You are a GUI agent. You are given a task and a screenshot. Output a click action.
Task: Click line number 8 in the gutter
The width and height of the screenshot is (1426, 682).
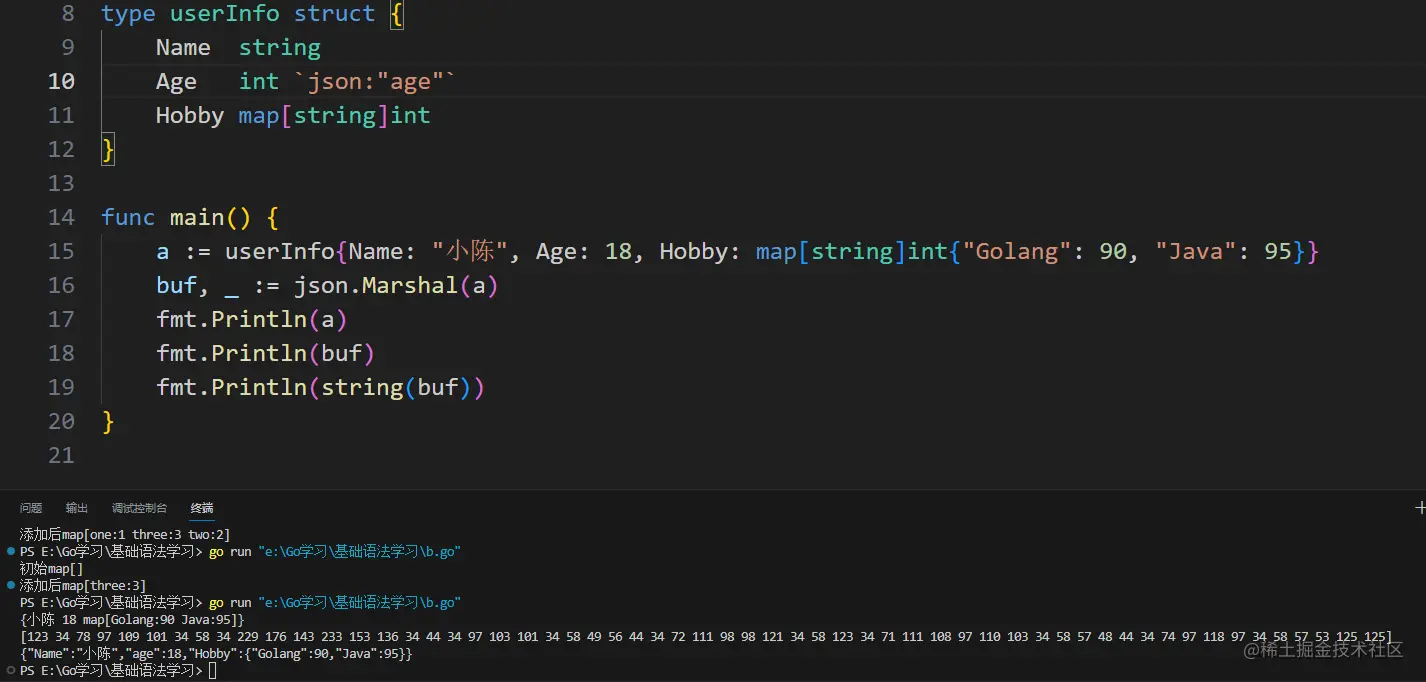(68, 14)
